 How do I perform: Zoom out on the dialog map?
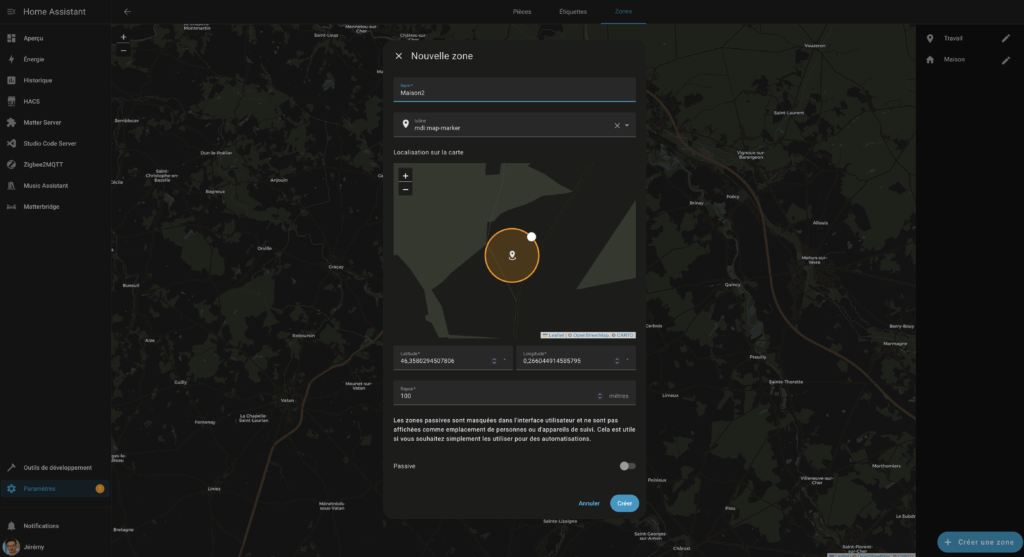405,188
